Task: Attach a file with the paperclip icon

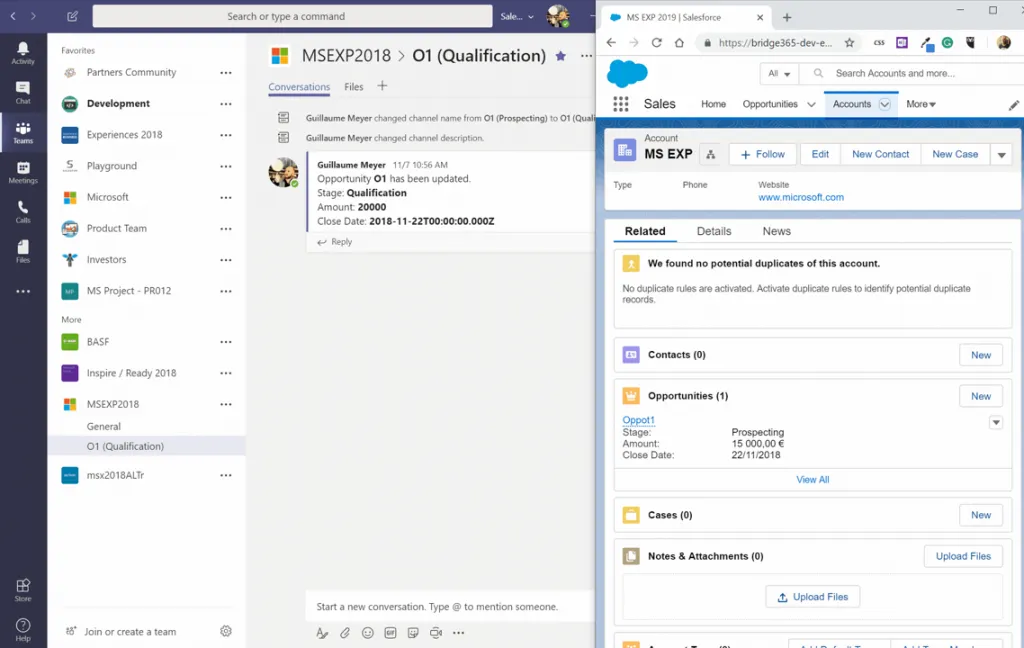Action: (345, 632)
